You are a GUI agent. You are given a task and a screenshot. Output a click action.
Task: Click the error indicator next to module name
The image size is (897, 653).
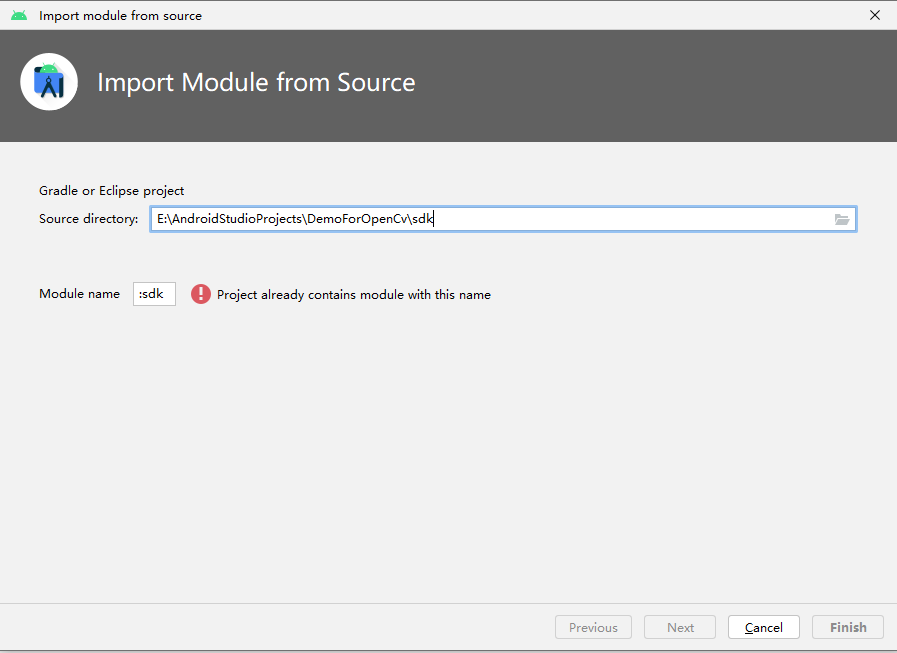(x=199, y=294)
